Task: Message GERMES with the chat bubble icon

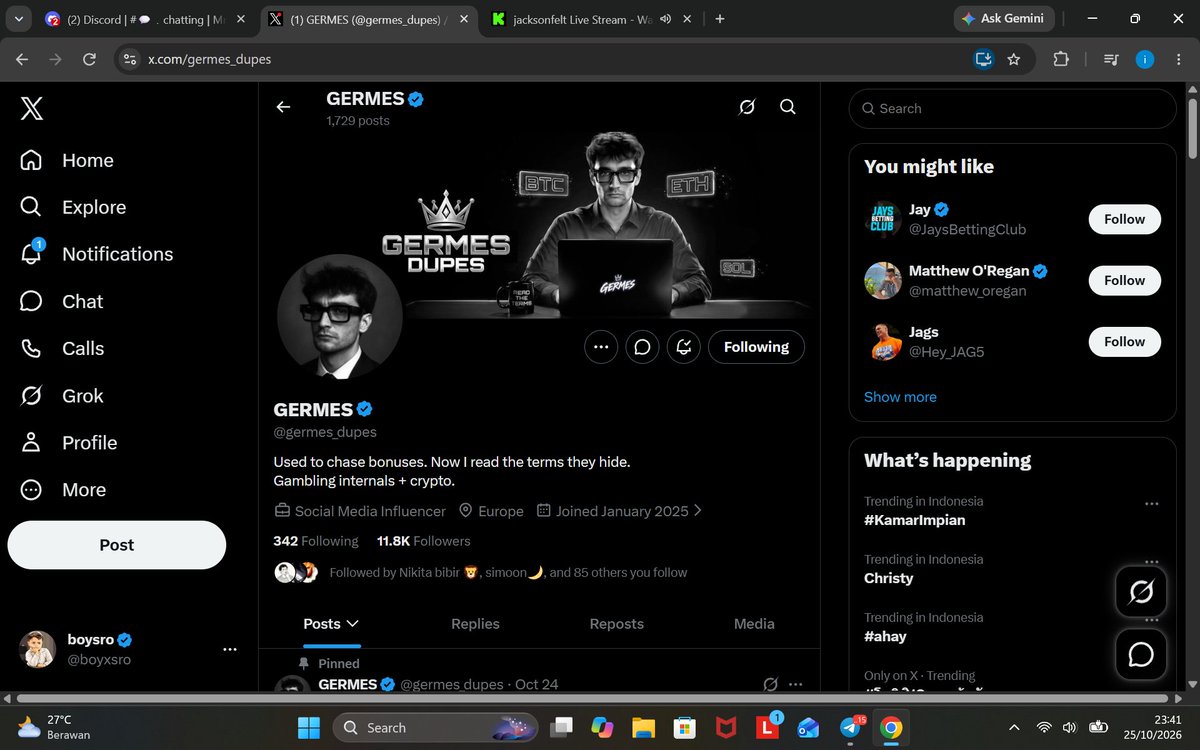Action: (x=643, y=347)
